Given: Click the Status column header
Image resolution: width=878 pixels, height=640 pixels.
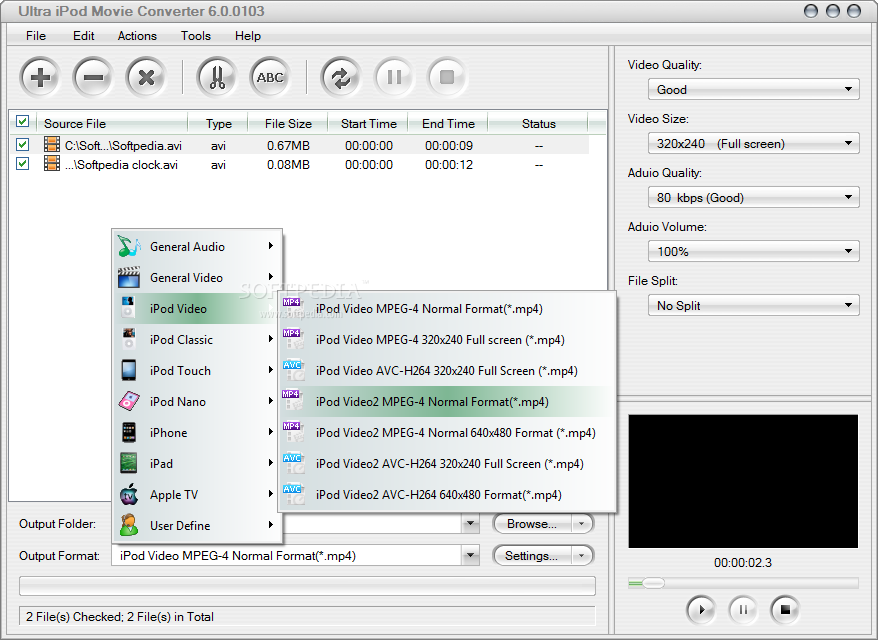Looking at the screenshot, I should [538, 123].
